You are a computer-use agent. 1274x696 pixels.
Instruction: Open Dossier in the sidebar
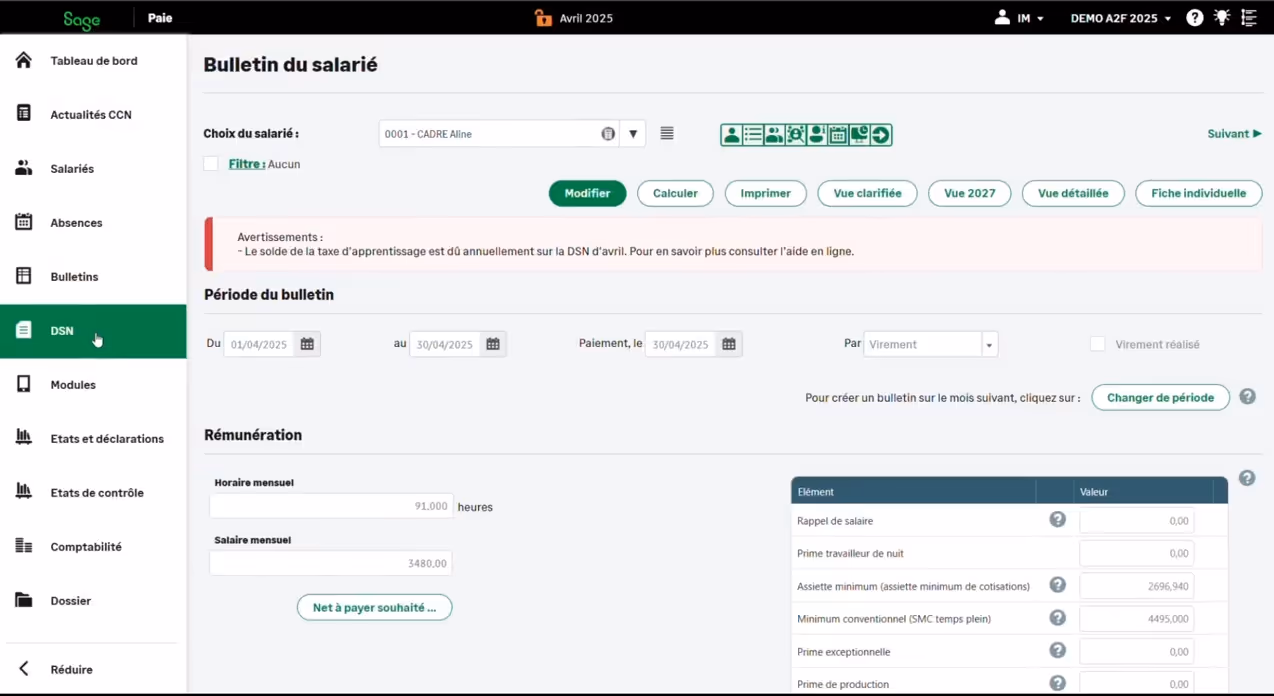(x=93, y=601)
